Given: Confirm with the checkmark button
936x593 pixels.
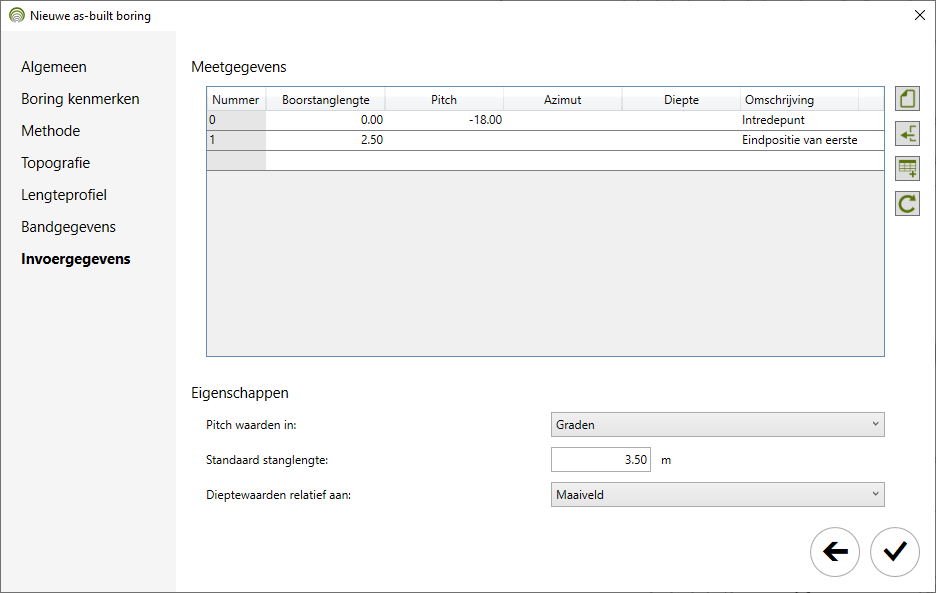Looking at the screenshot, I should pyautogui.click(x=894, y=552).
